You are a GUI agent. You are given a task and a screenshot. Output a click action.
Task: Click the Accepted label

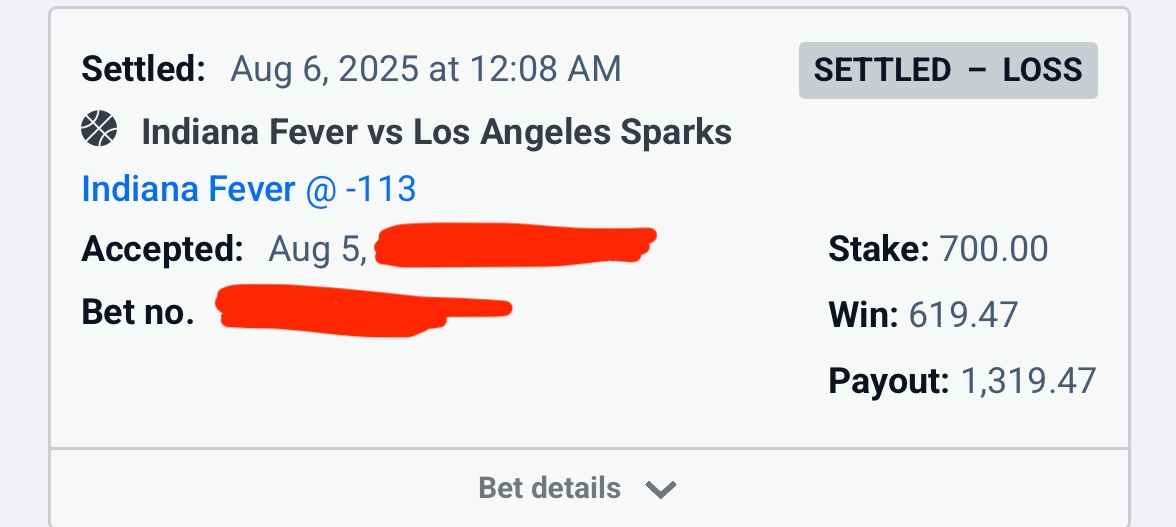pyautogui.click(x=162, y=249)
